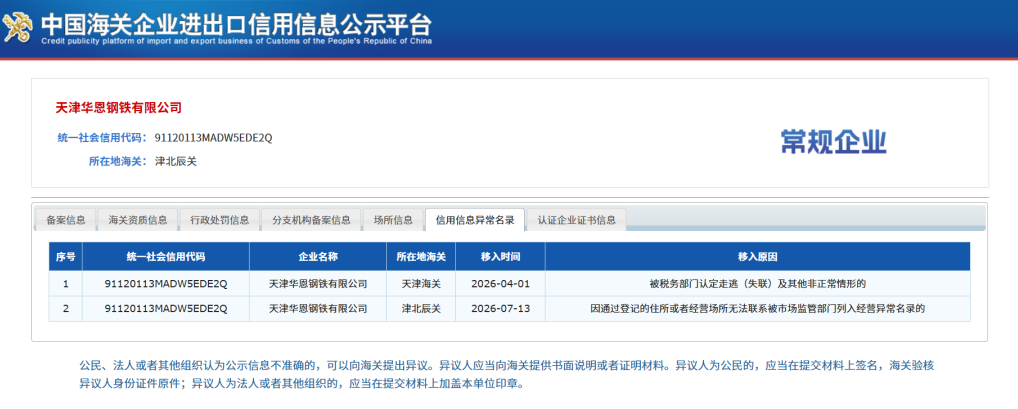Switch to the 场所信息 tab
This screenshot has height=409, width=1018.
(x=393, y=220)
